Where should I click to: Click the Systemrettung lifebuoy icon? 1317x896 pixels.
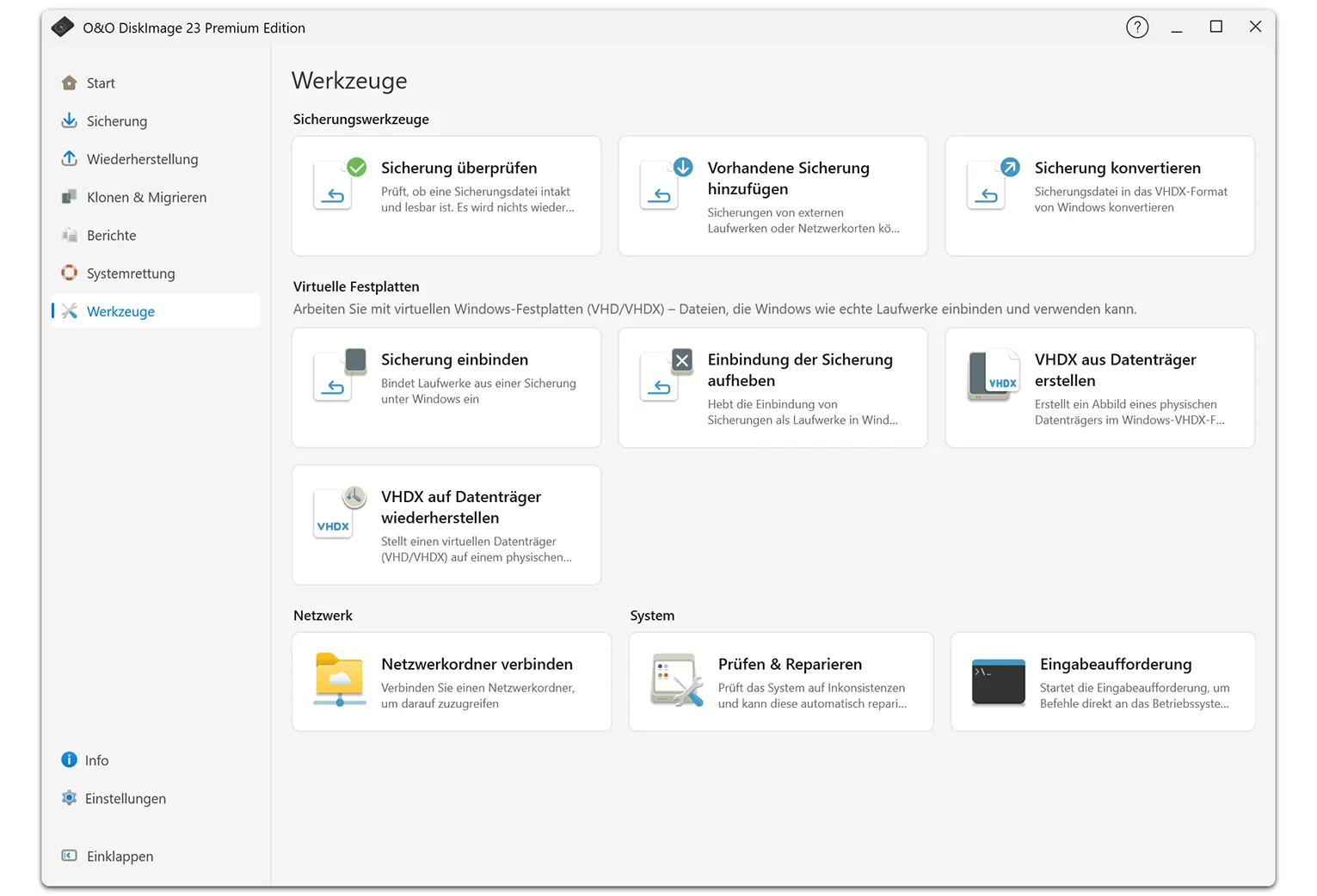[70, 273]
